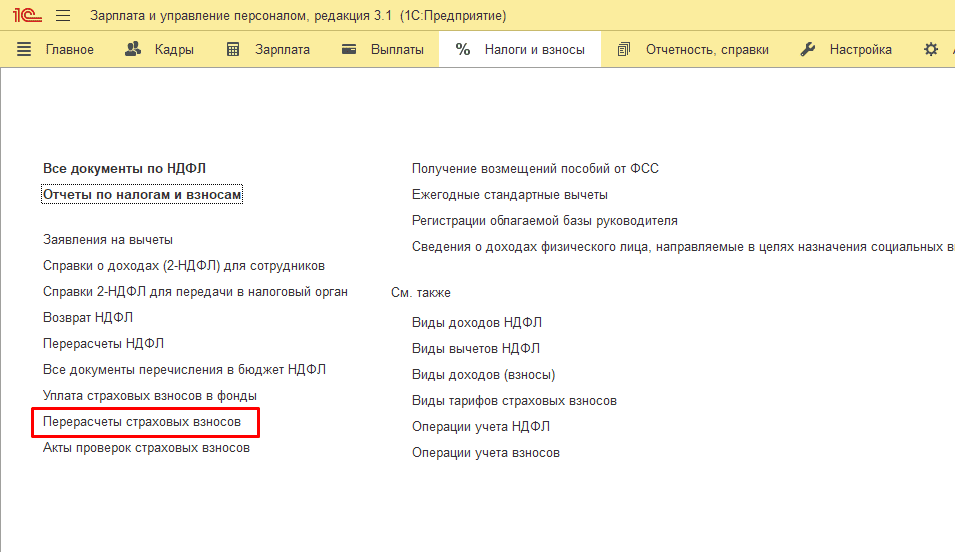Open Перерасчеты страховых взносов

142,422
